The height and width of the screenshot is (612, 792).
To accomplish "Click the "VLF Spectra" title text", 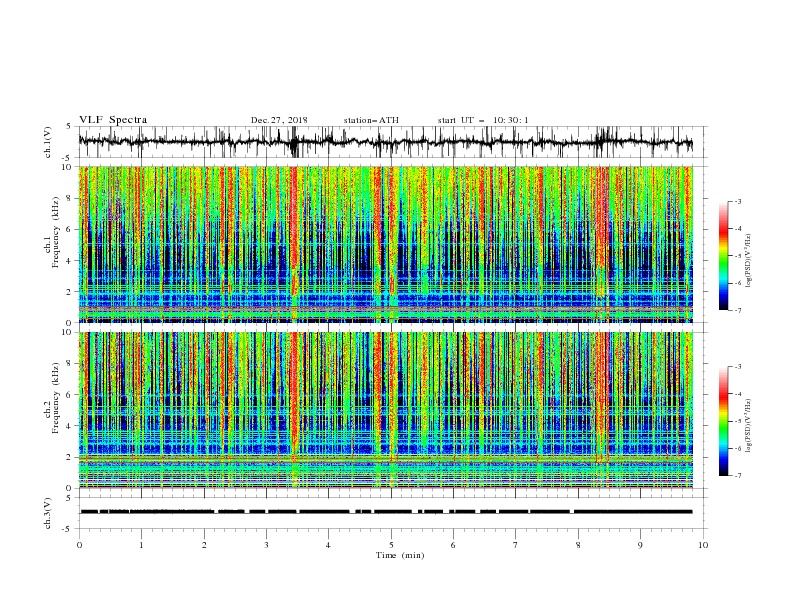I will click(x=113, y=120).
